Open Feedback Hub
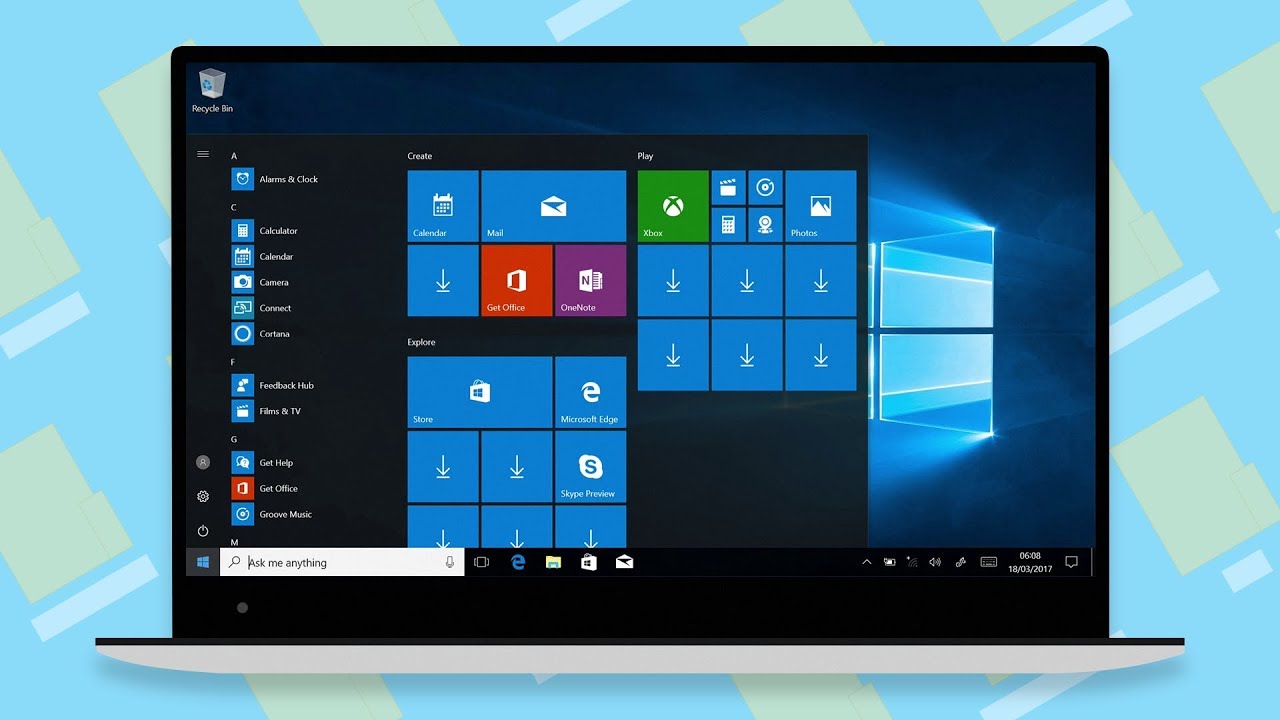This screenshot has height=720, width=1280. 273,385
